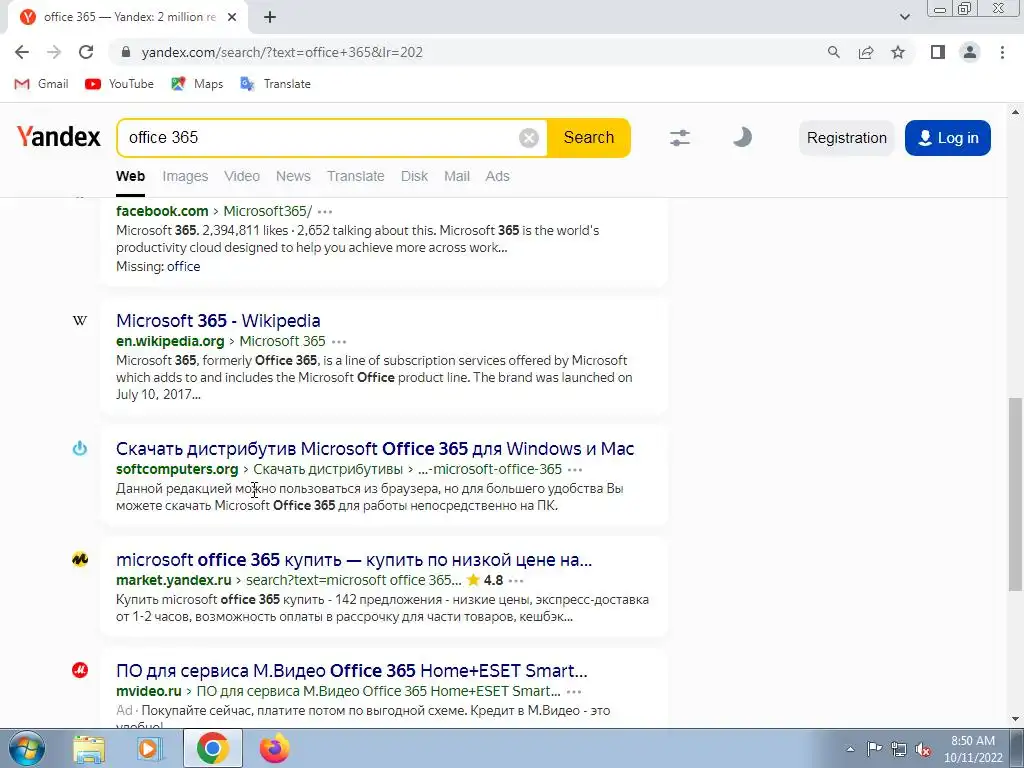The width and height of the screenshot is (1024, 768).
Task: Show hidden tray icons arrow
Action: tap(850, 749)
